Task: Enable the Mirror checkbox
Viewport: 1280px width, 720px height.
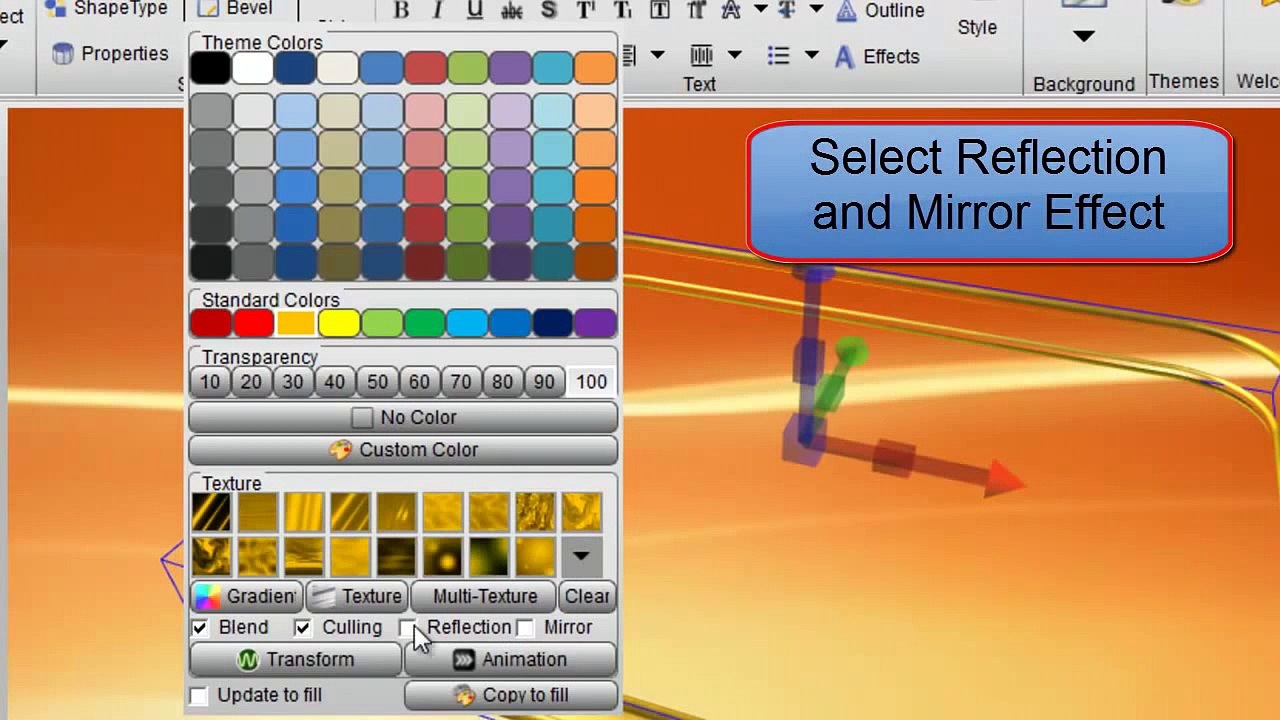Action: click(525, 627)
